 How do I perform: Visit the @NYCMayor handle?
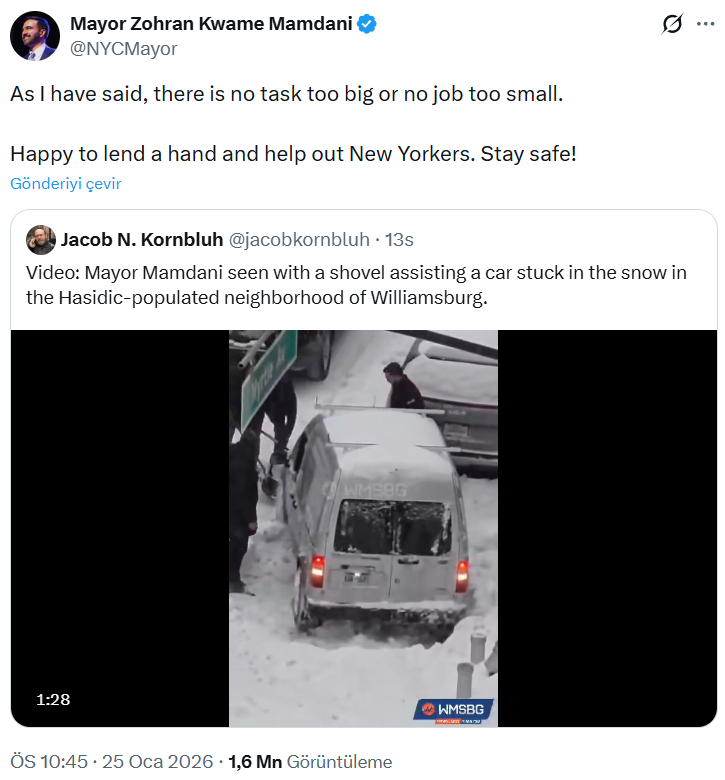123,48
